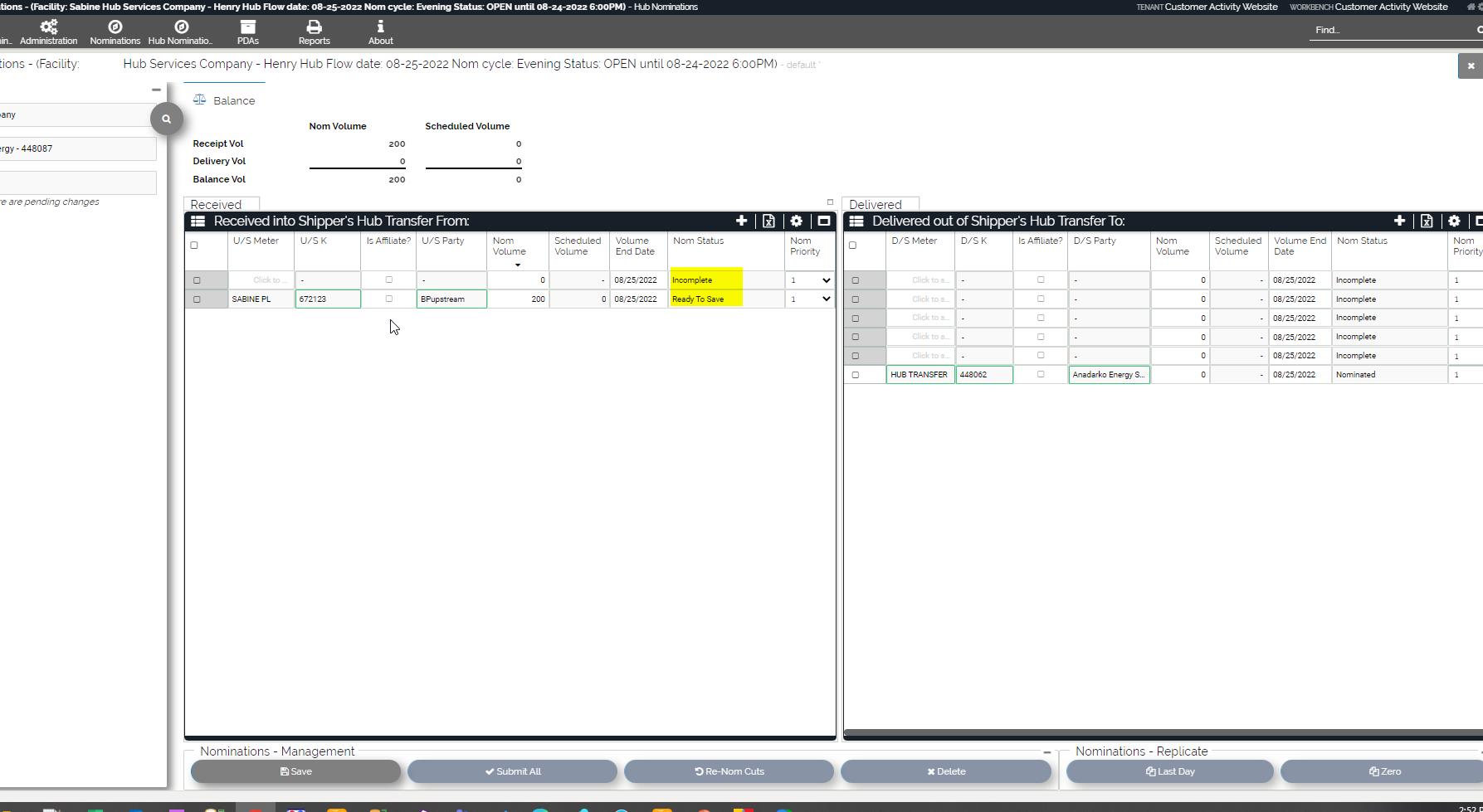The image size is (1483, 812).
Task: Open Delivered grid settings gear
Action: pyautogui.click(x=1454, y=221)
